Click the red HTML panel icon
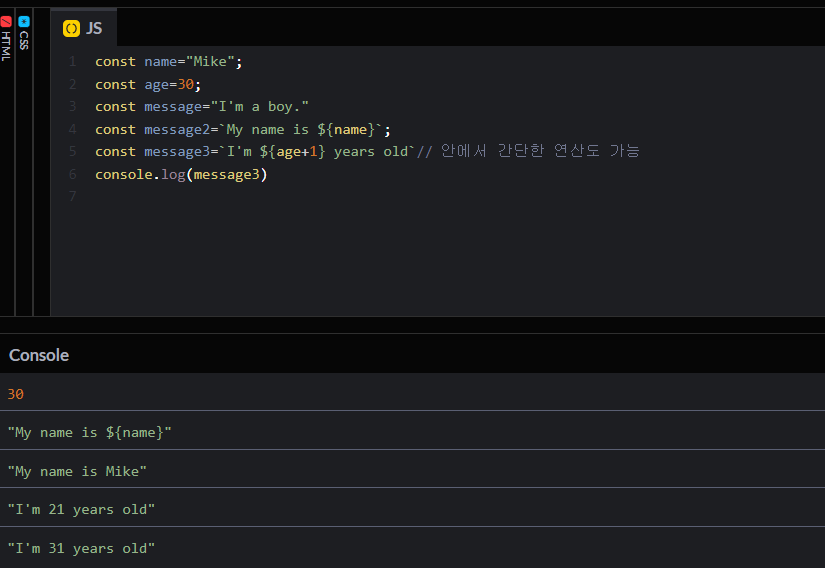 [x=6, y=22]
